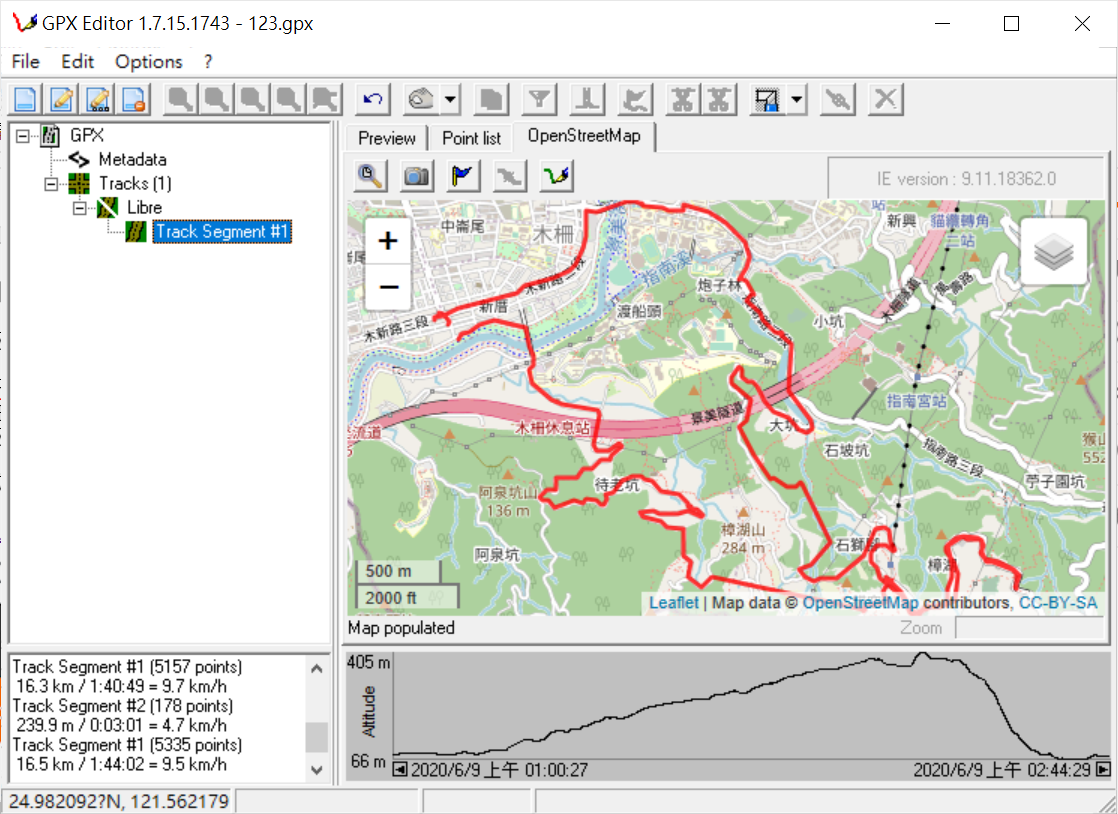Click the document-with-pencil icon with dots underneath
Viewport: 1118px width, 814px height.
(98, 99)
